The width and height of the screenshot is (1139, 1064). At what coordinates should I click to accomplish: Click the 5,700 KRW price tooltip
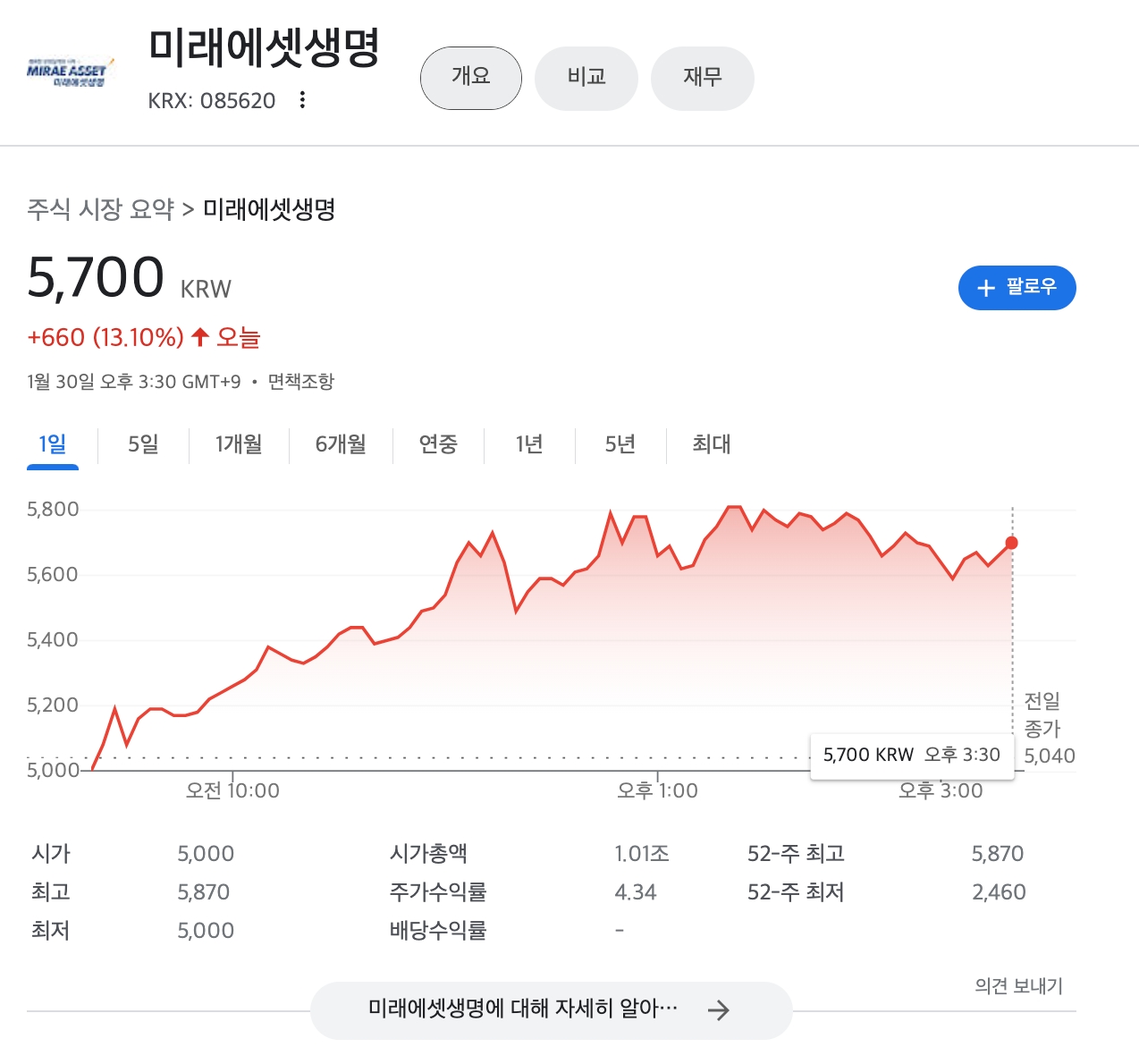[x=912, y=756]
